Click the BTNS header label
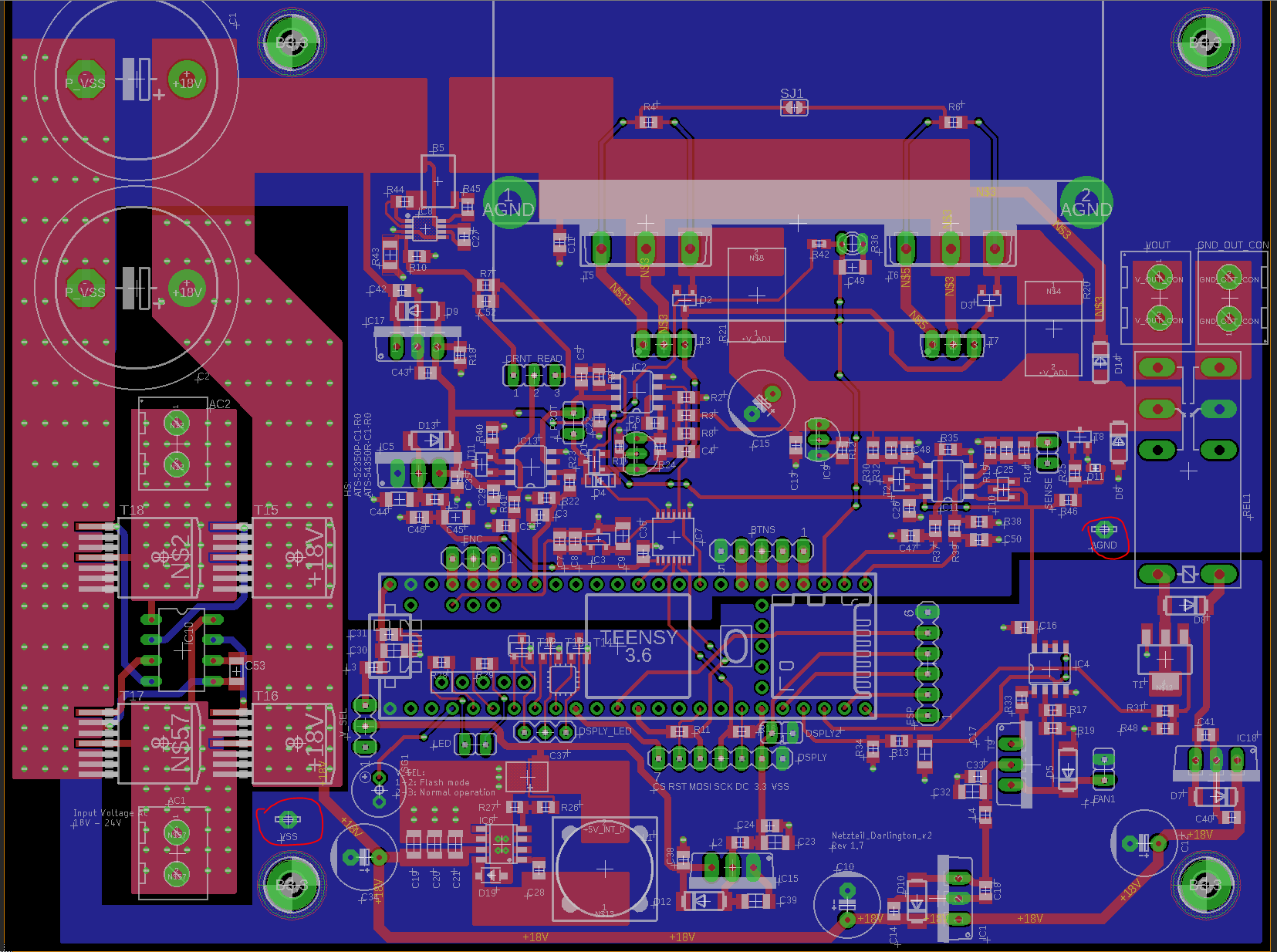This screenshot has width=1277, height=952. (763, 530)
